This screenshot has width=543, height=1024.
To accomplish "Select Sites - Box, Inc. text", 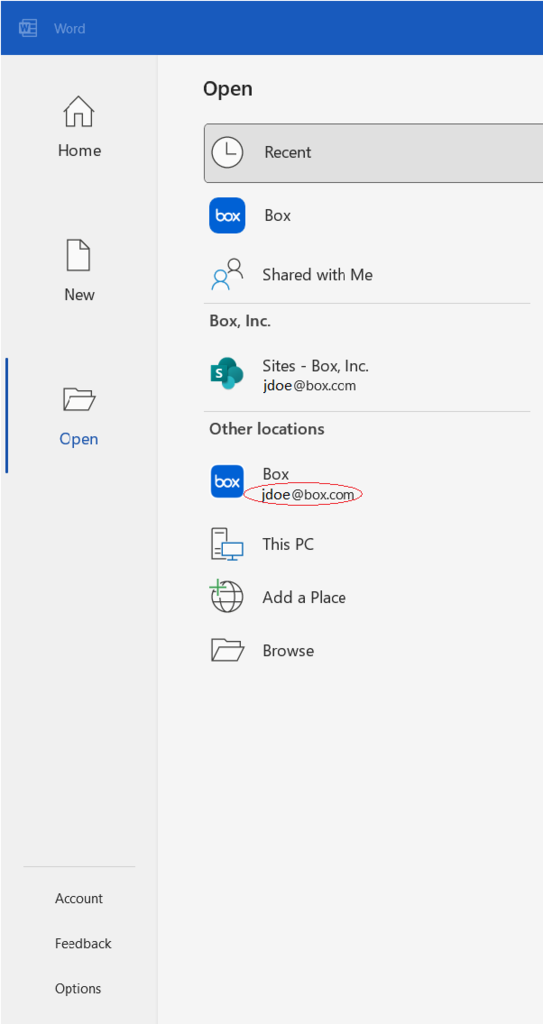I will 316,366.
